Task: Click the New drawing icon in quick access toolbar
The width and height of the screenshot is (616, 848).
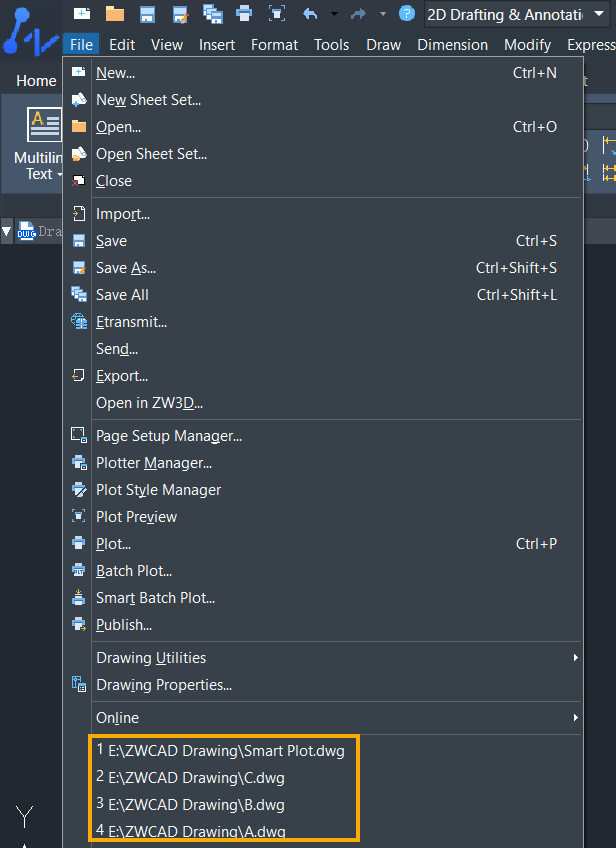Action: 82,14
